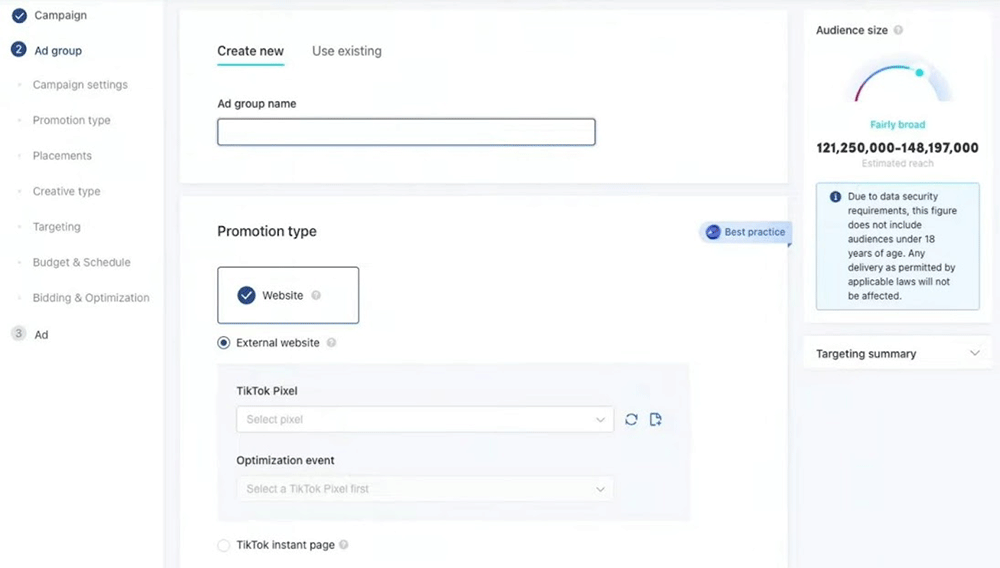
Task: Expand the Targeting summary panel
Action: pos(975,353)
